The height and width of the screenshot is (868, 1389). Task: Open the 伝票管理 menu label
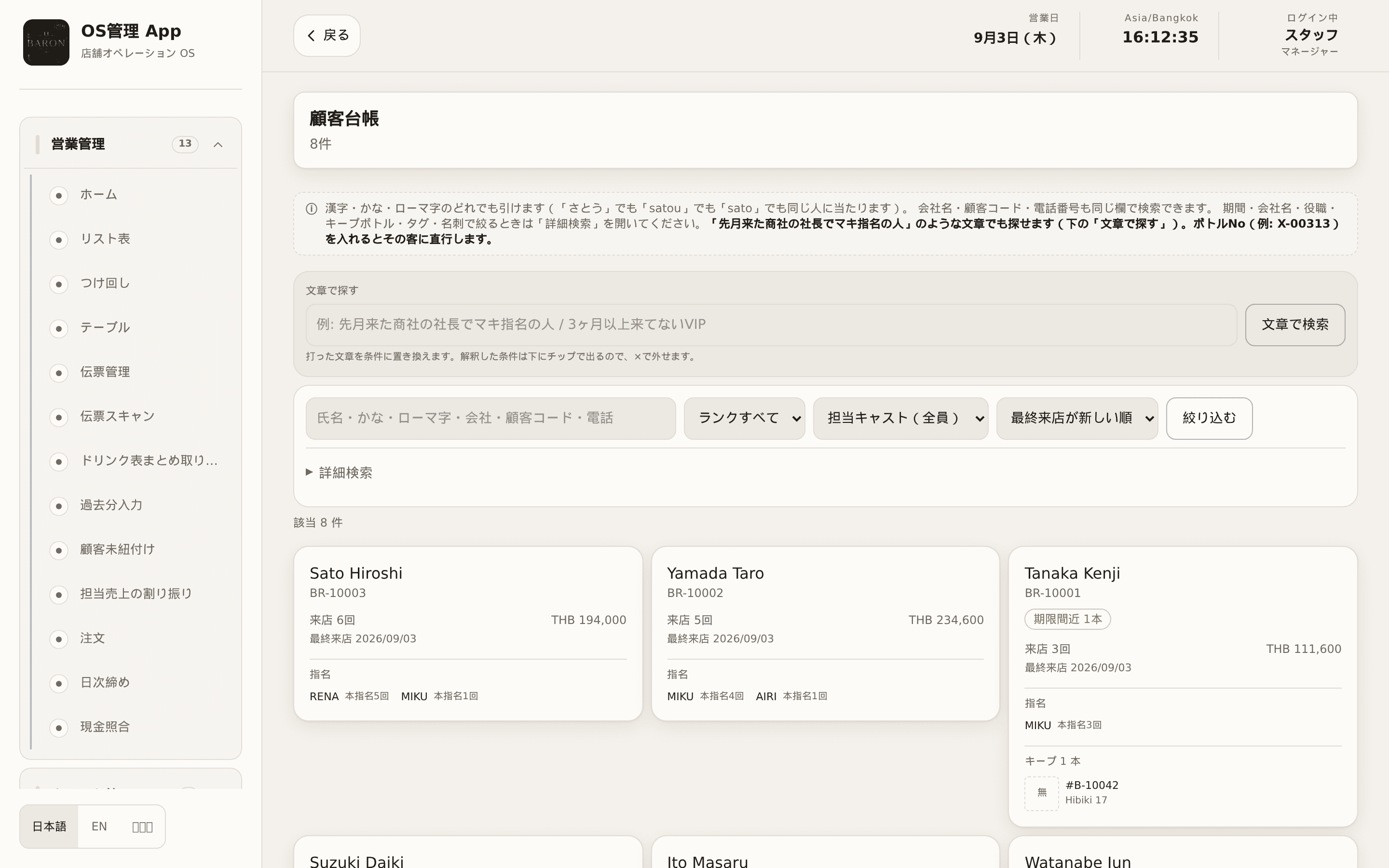tap(105, 372)
